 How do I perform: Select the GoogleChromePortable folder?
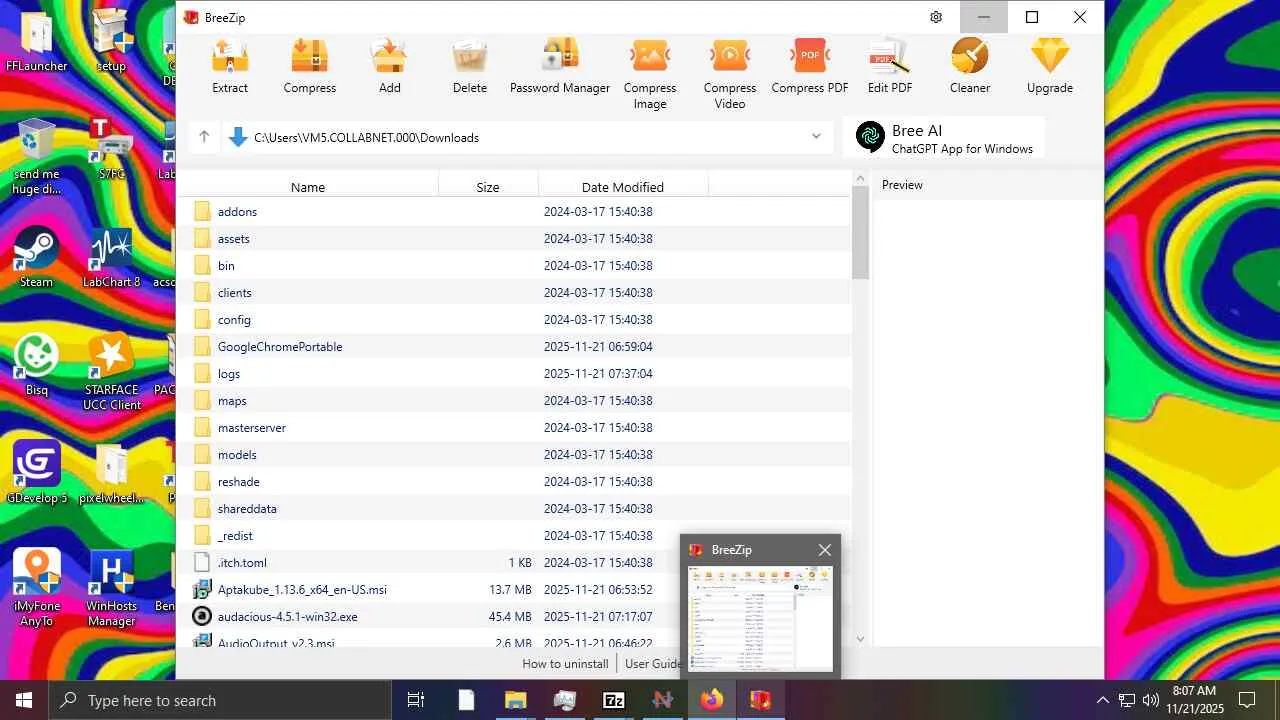(x=515, y=347)
